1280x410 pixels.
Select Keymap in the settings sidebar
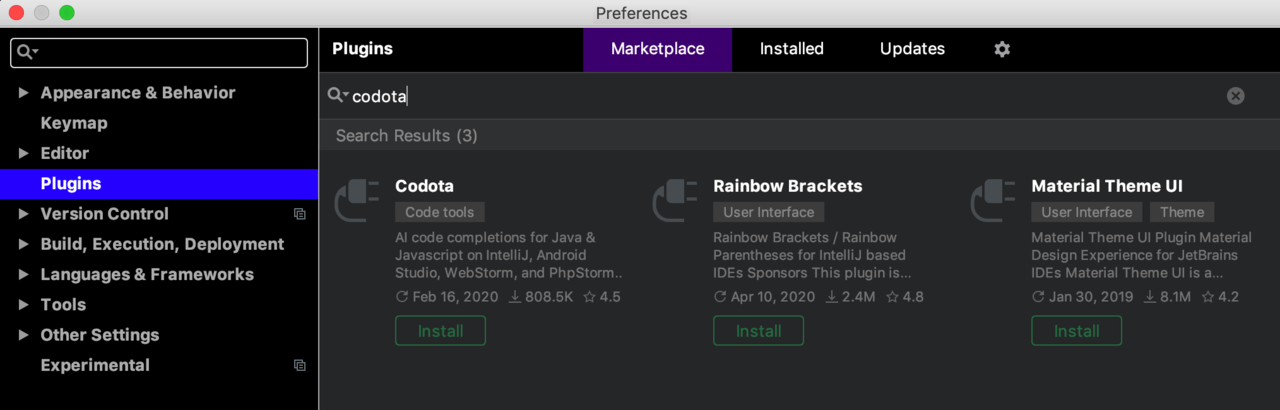click(73, 124)
